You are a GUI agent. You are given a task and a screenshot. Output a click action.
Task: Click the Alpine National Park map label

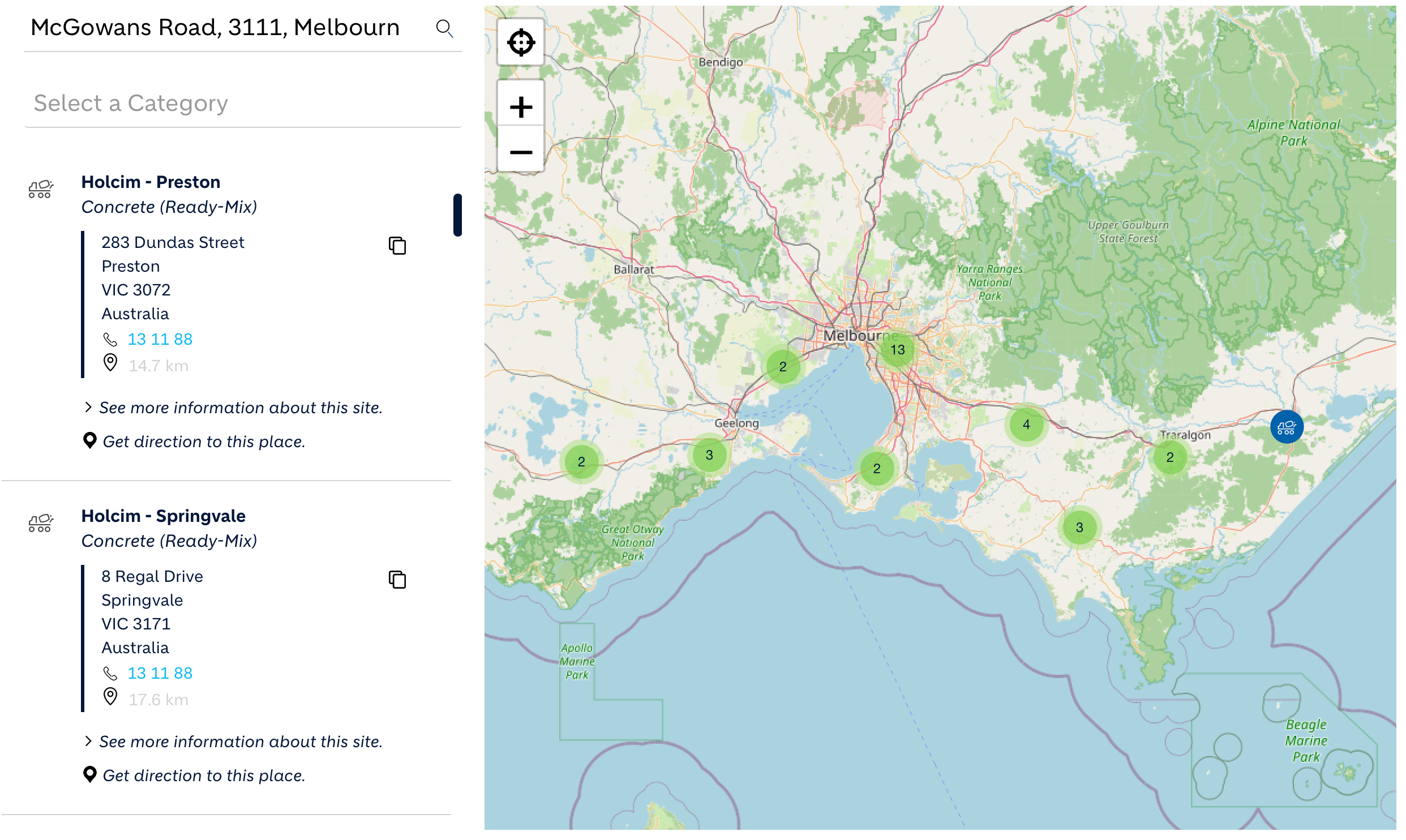pyautogui.click(x=1294, y=133)
